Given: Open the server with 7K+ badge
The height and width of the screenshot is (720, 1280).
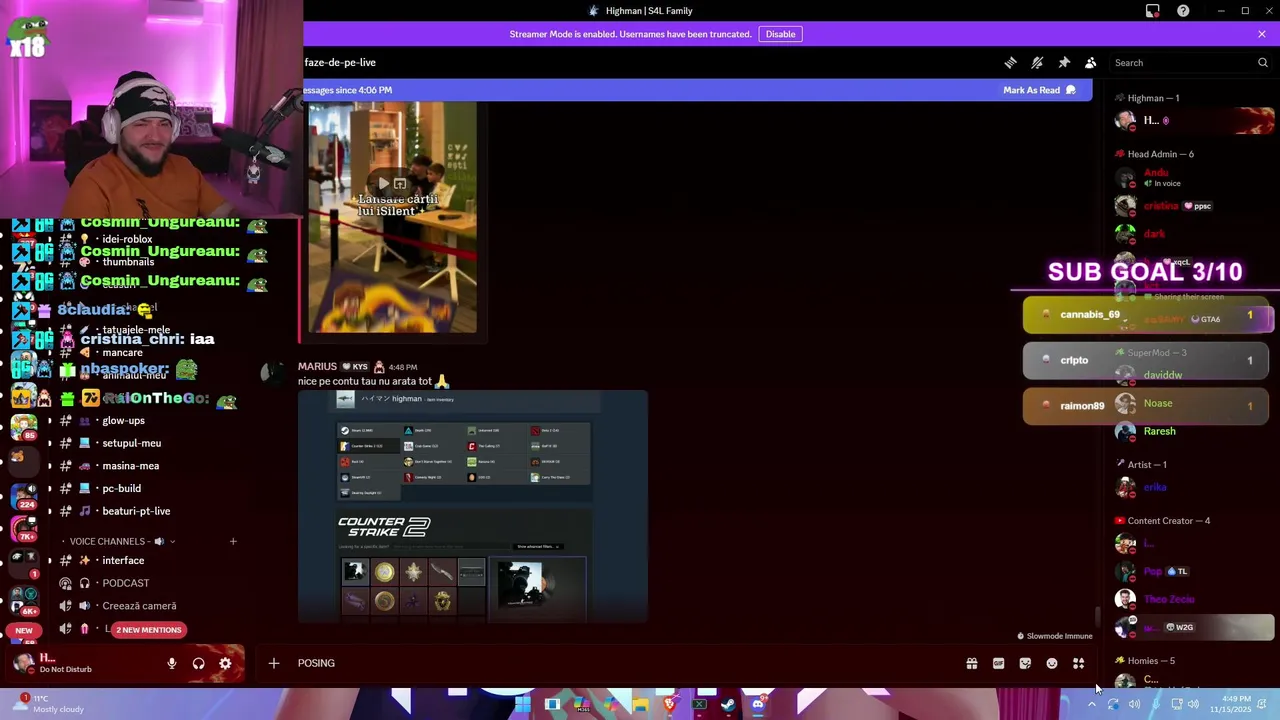Looking at the screenshot, I should (22, 528).
